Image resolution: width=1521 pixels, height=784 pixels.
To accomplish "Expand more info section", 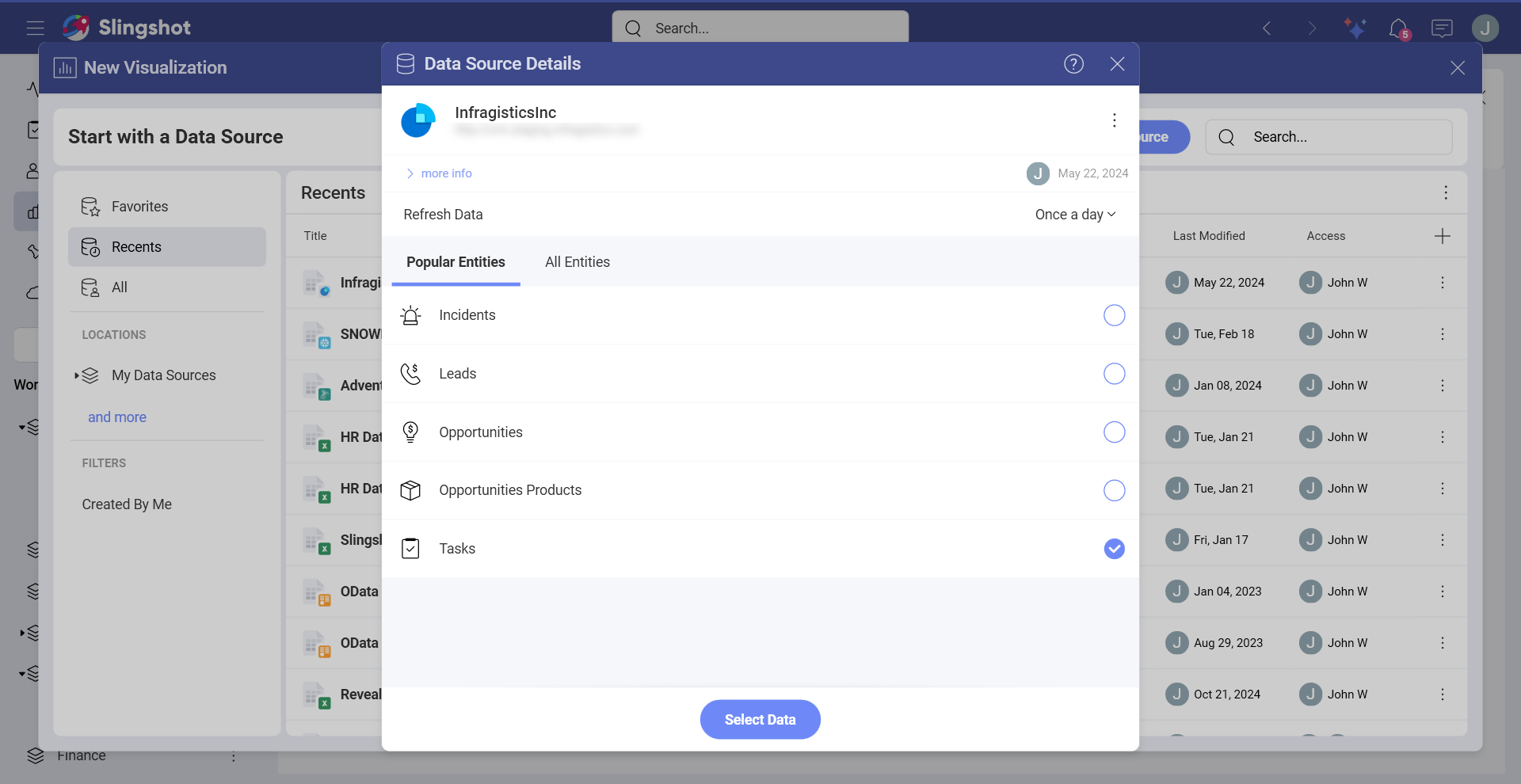I will click(x=439, y=173).
